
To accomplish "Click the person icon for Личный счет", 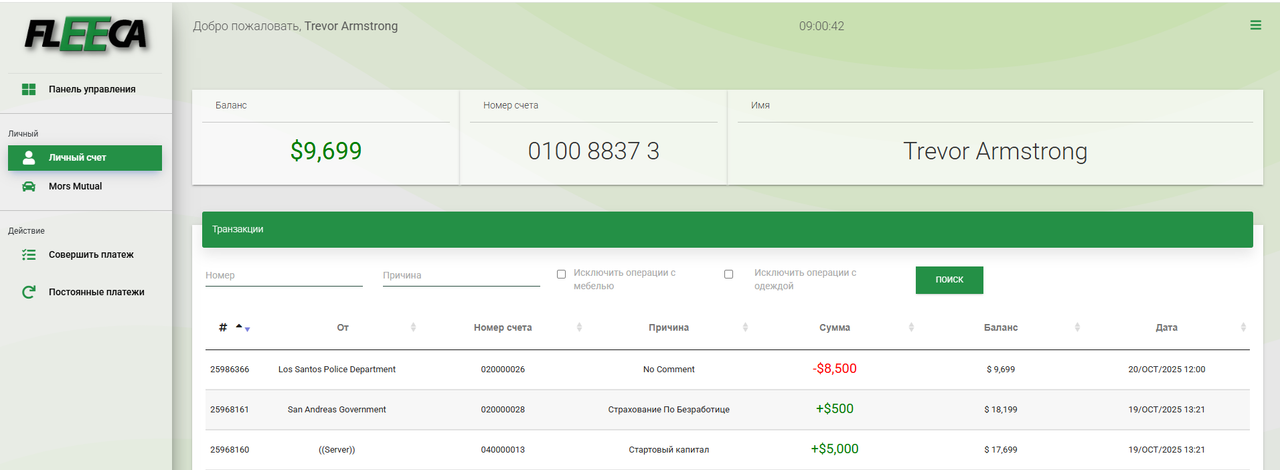I will [x=29, y=158].
